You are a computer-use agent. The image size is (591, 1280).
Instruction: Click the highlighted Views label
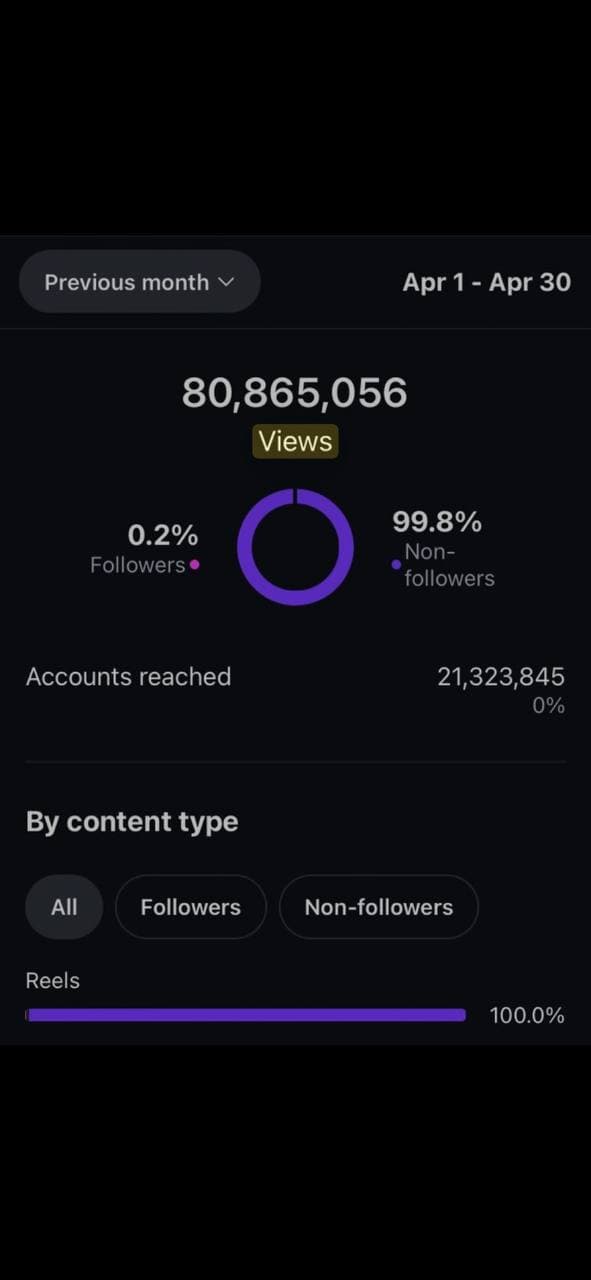click(295, 441)
